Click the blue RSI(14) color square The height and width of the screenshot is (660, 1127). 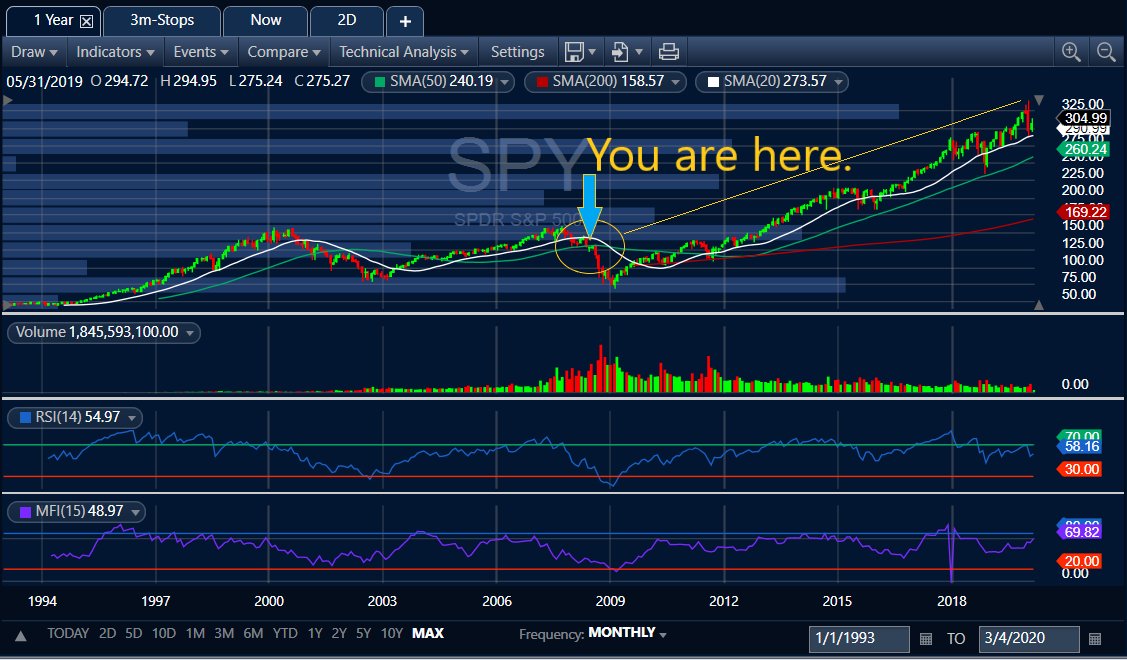click(25, 417)
